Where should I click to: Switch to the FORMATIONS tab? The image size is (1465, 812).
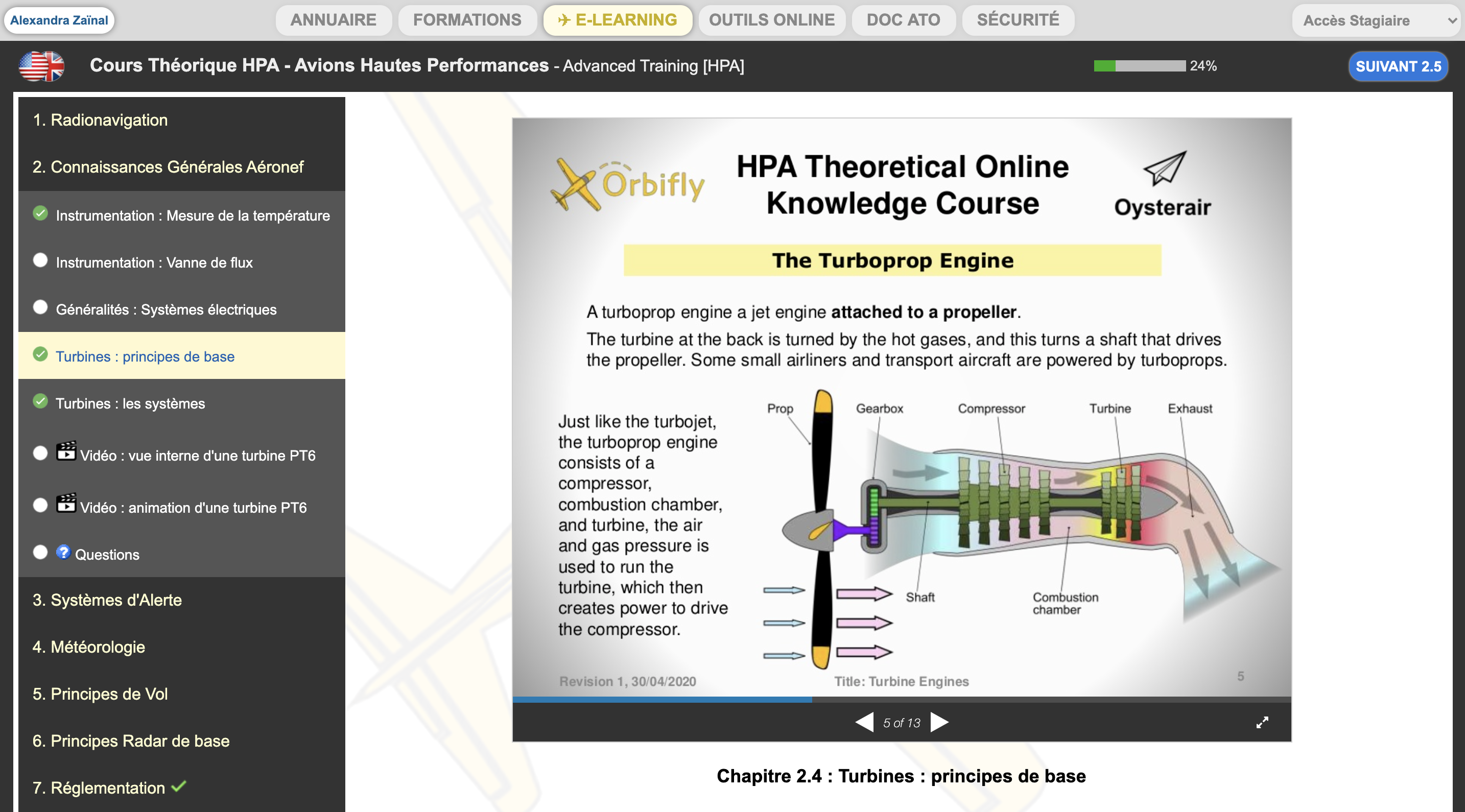[467, 20]
